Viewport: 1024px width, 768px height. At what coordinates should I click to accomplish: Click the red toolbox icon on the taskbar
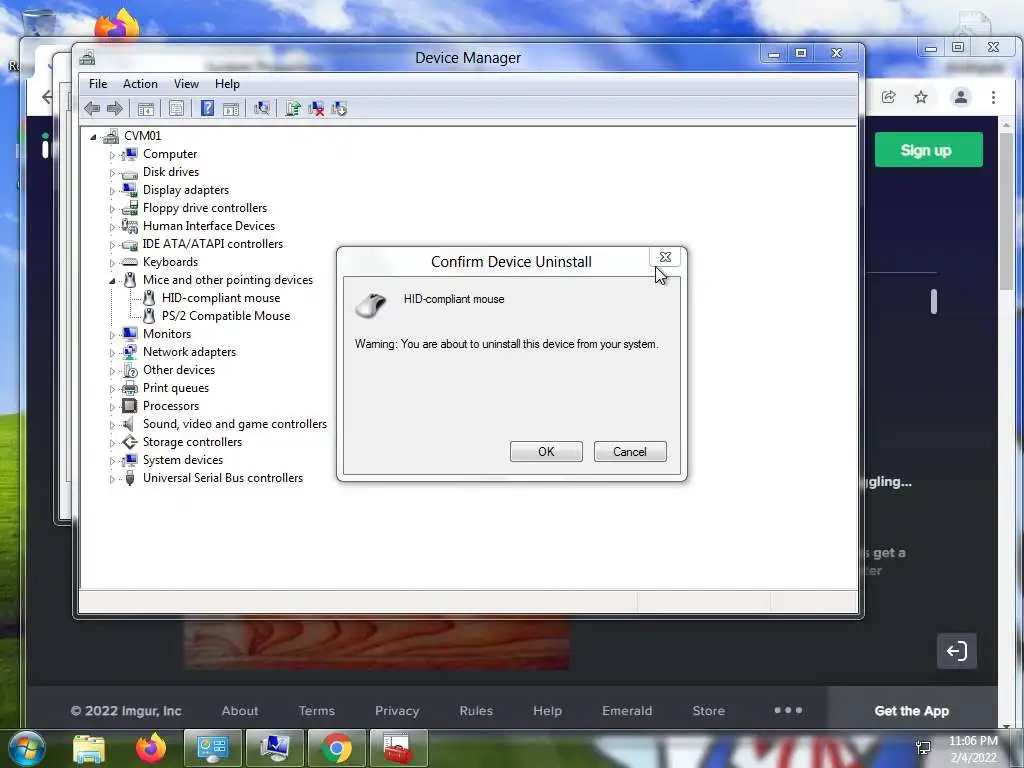pyautogui.click(x=398, y=748)
